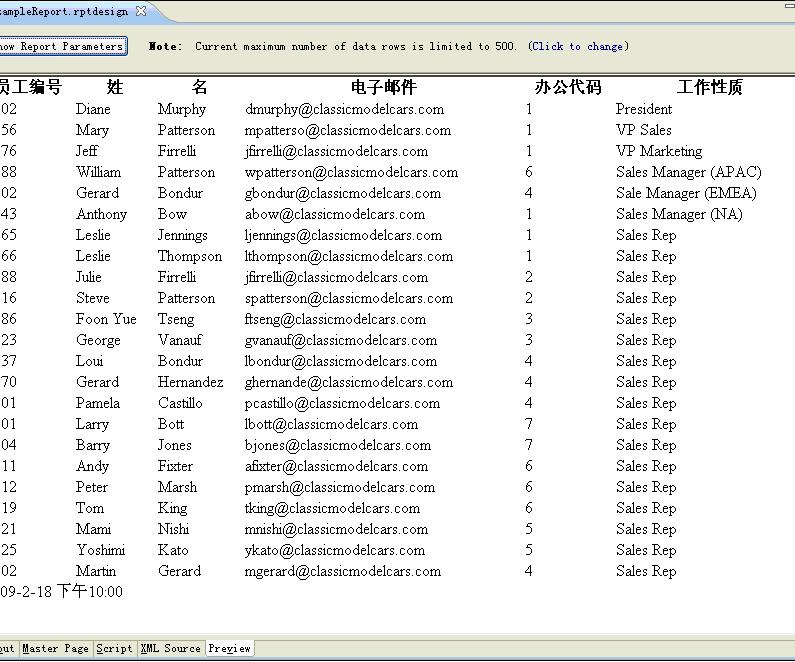Click first name Yoshimi
795x662 pixels.
point(100,550)
